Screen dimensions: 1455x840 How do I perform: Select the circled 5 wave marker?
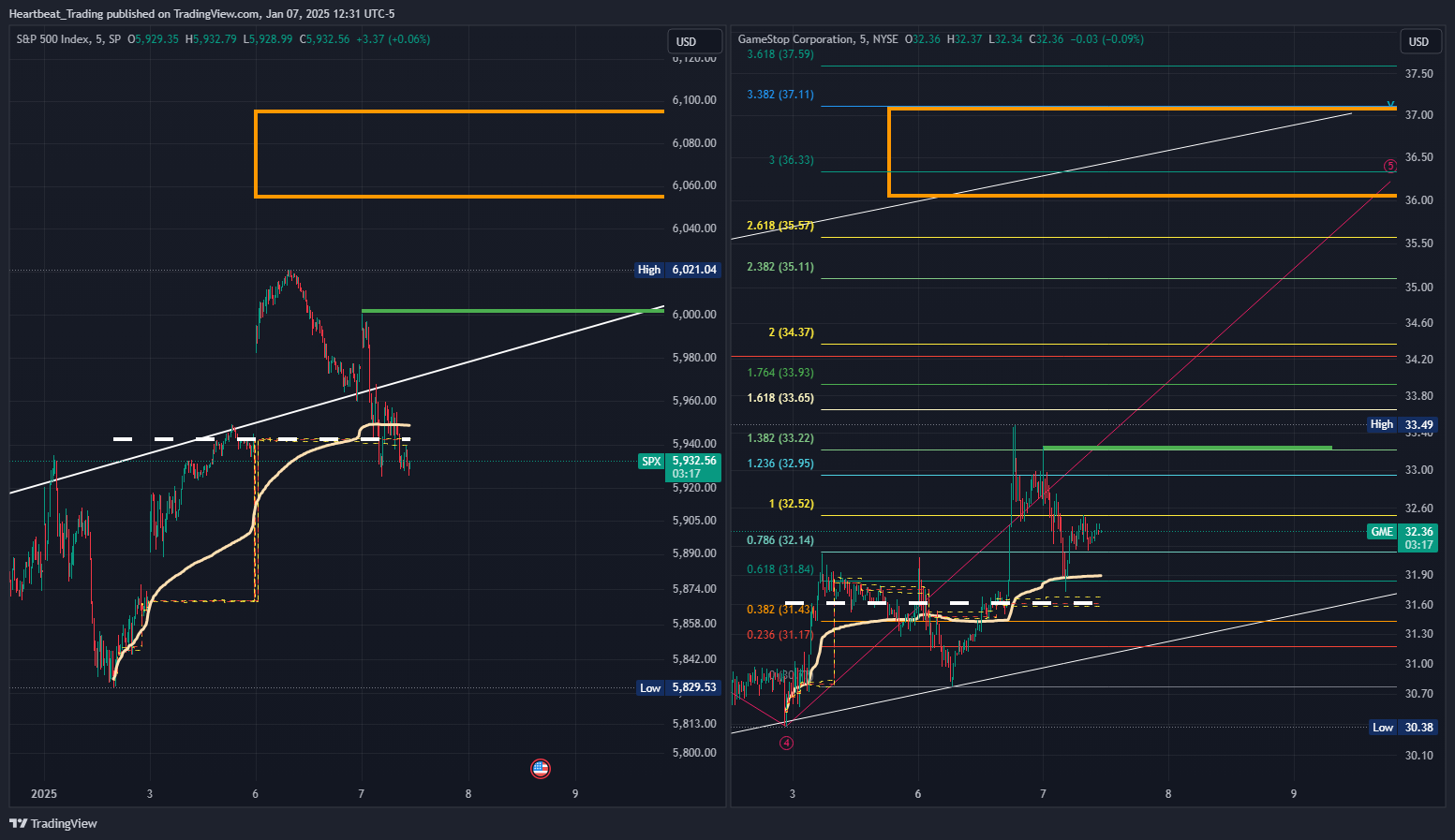1390,166
